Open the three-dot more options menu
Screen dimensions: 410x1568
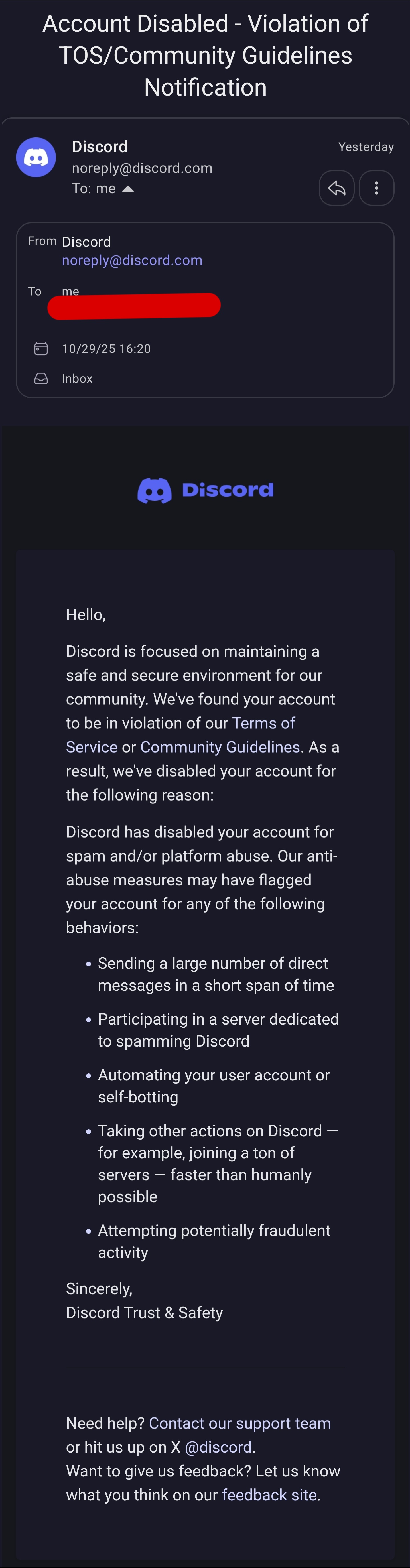[377, 188]
